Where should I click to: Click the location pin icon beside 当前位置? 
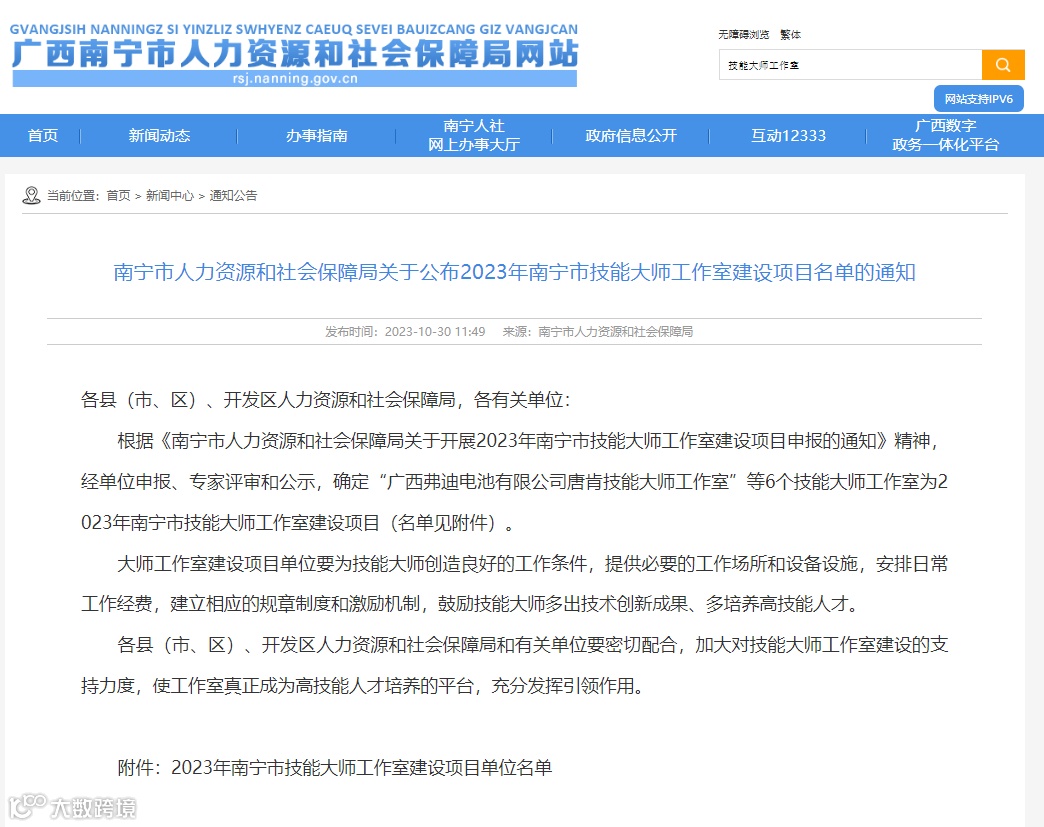pyautogui.click(x=31, y=195)
